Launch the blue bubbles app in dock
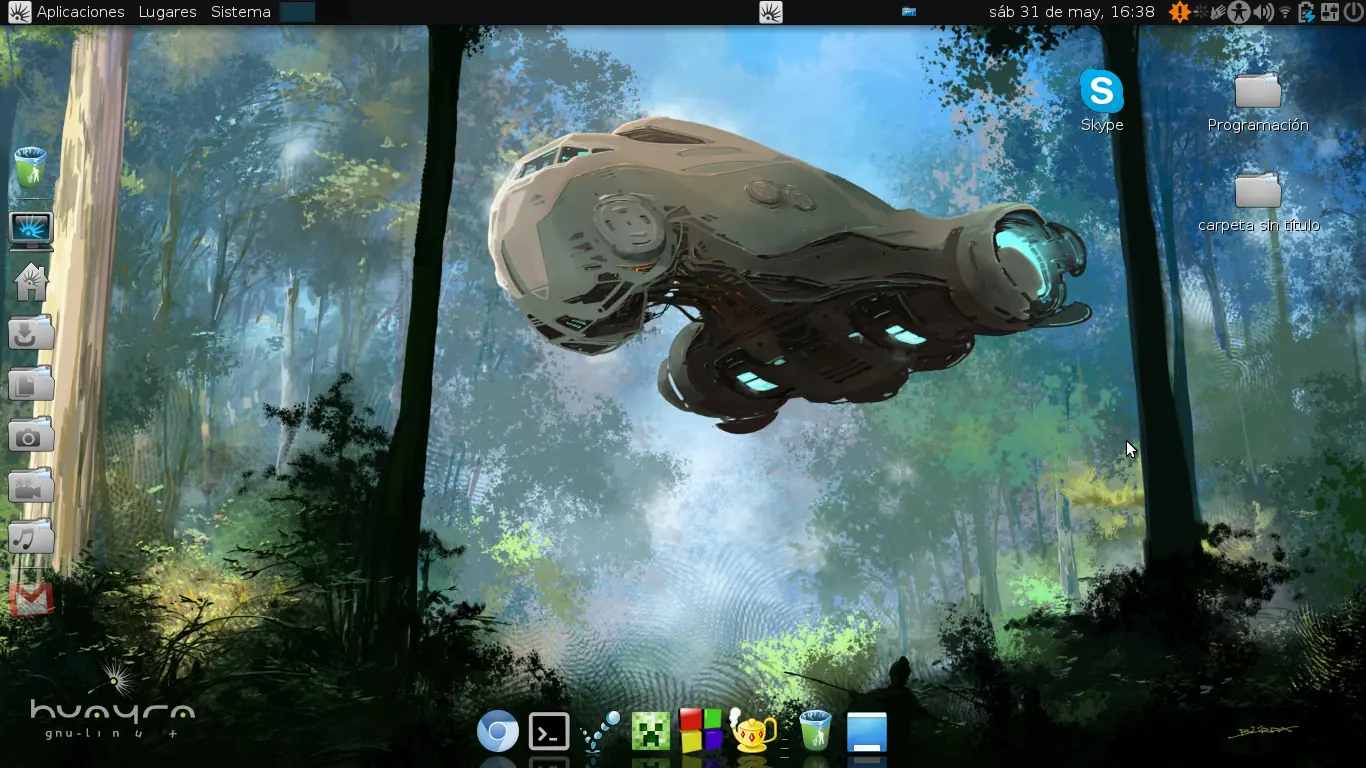The width and height of the screenshot is (1366, 768). point(600,732)
